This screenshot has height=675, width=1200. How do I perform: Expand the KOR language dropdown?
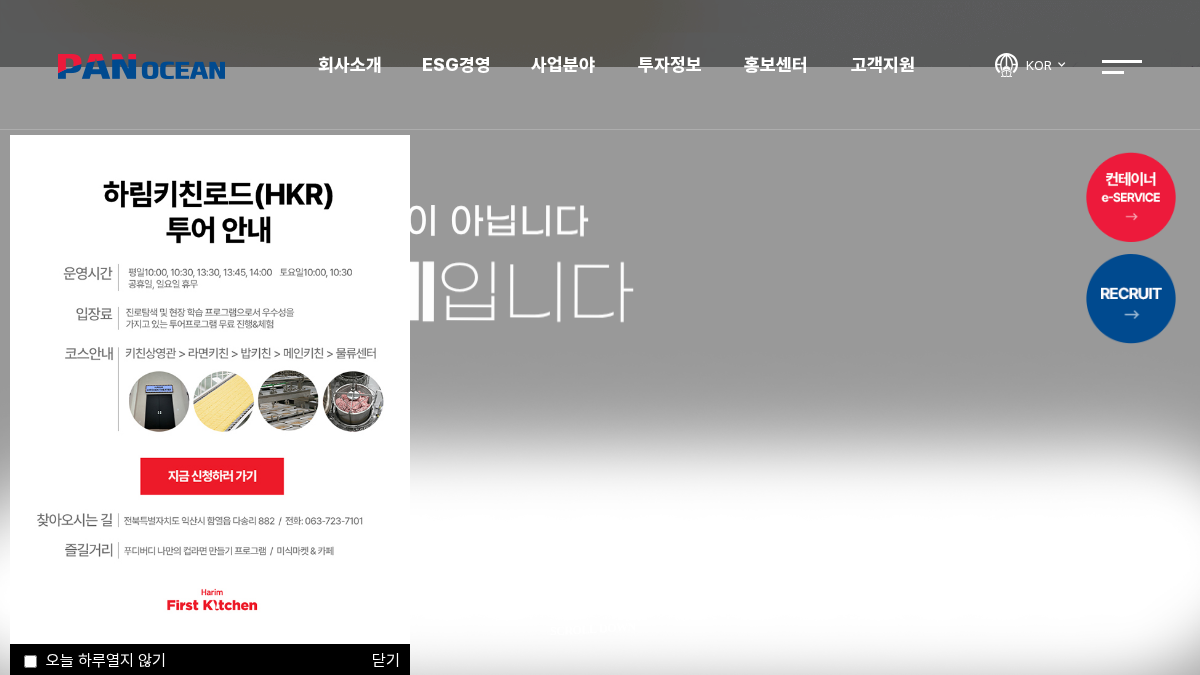coord(1045,66)
